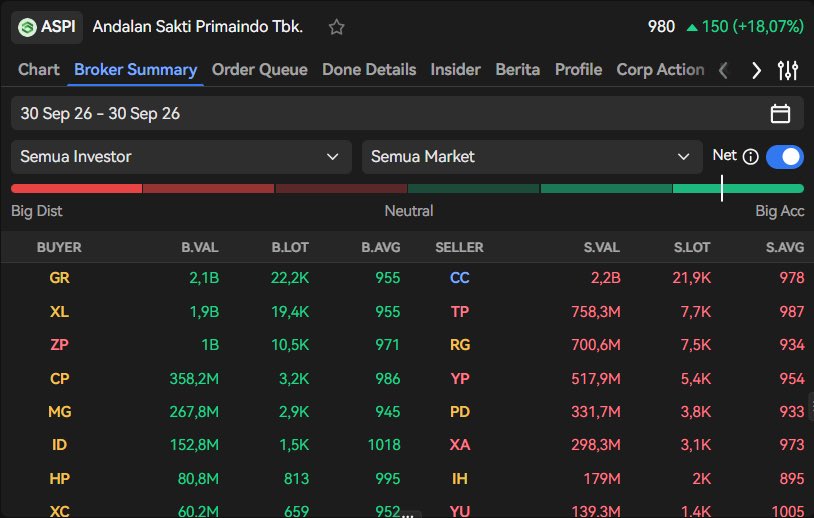Viewport: 814px width, 518px height.
Task: Sort by SELLER column header
Action: pyautogui.click(x=459, y=248)
